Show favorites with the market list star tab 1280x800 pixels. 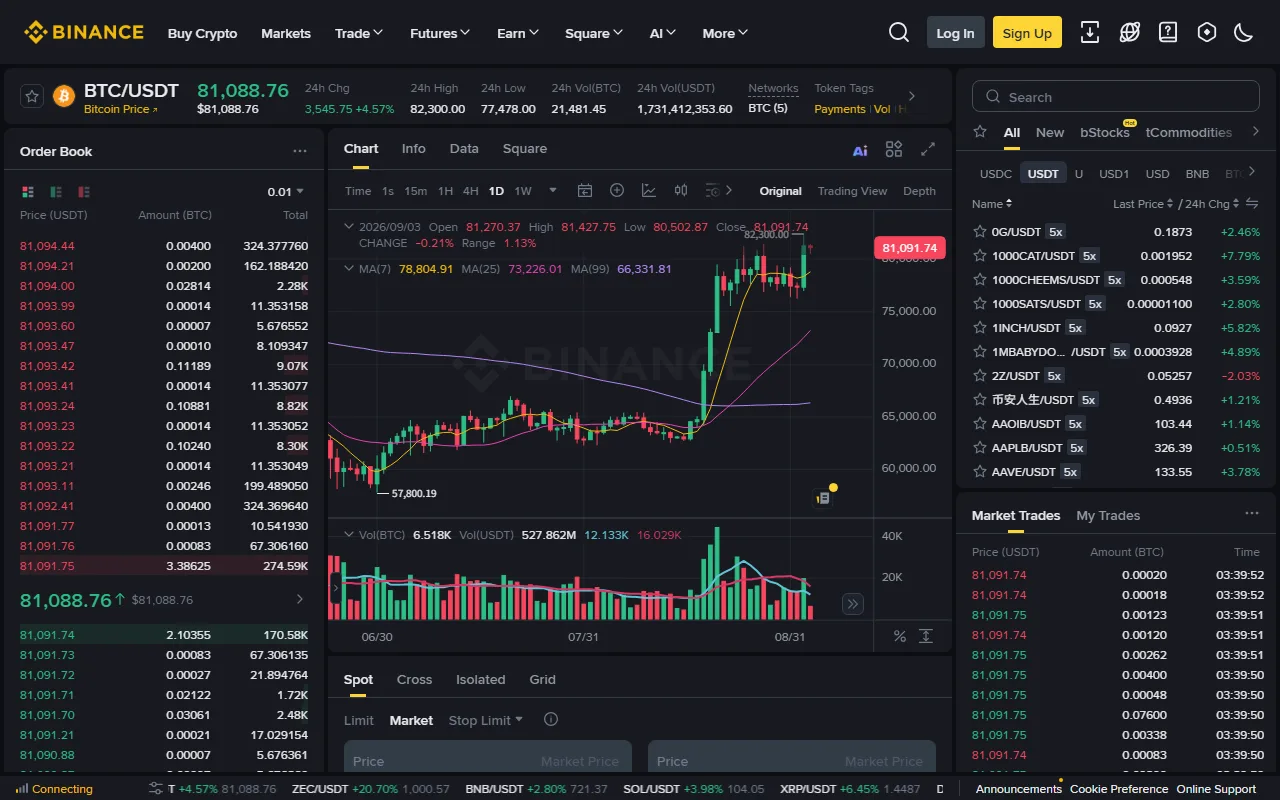click(980, 132)
